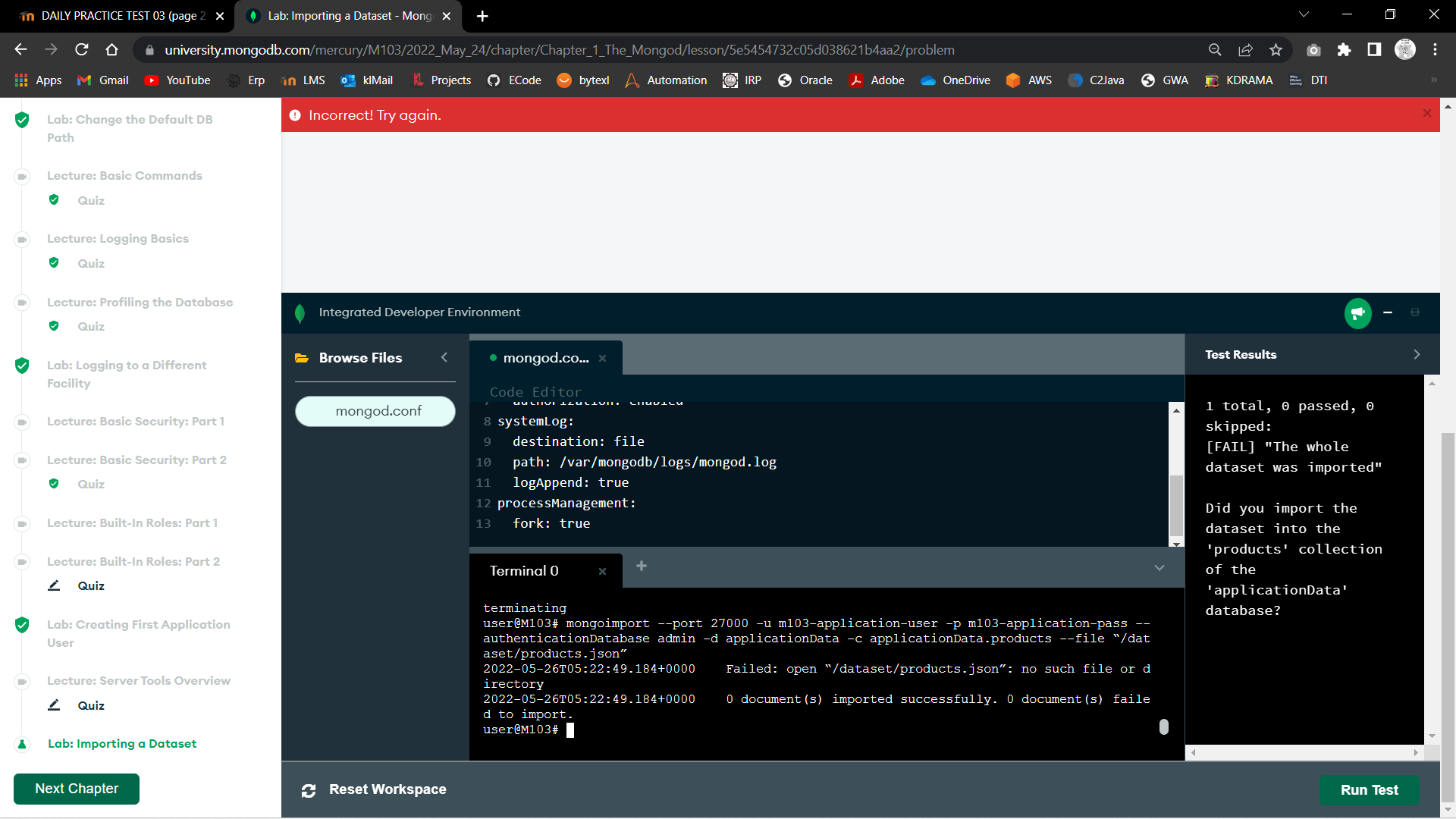Open Chrome extensions puzzle icon
The width and height of the screenshot is (1456, 819).
click(1344, 50)
